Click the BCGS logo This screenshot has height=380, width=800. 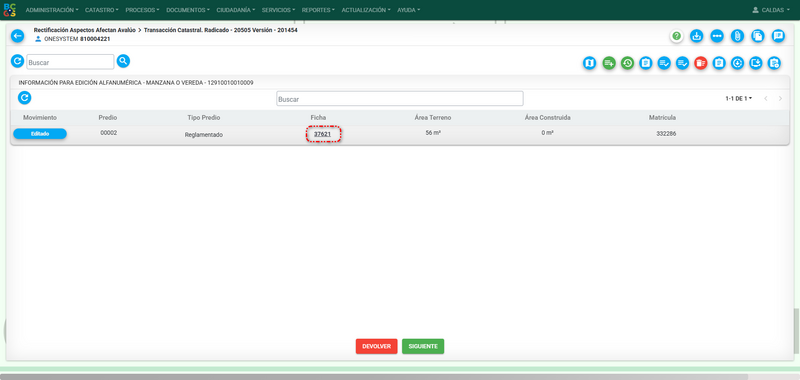click(9, 10)
